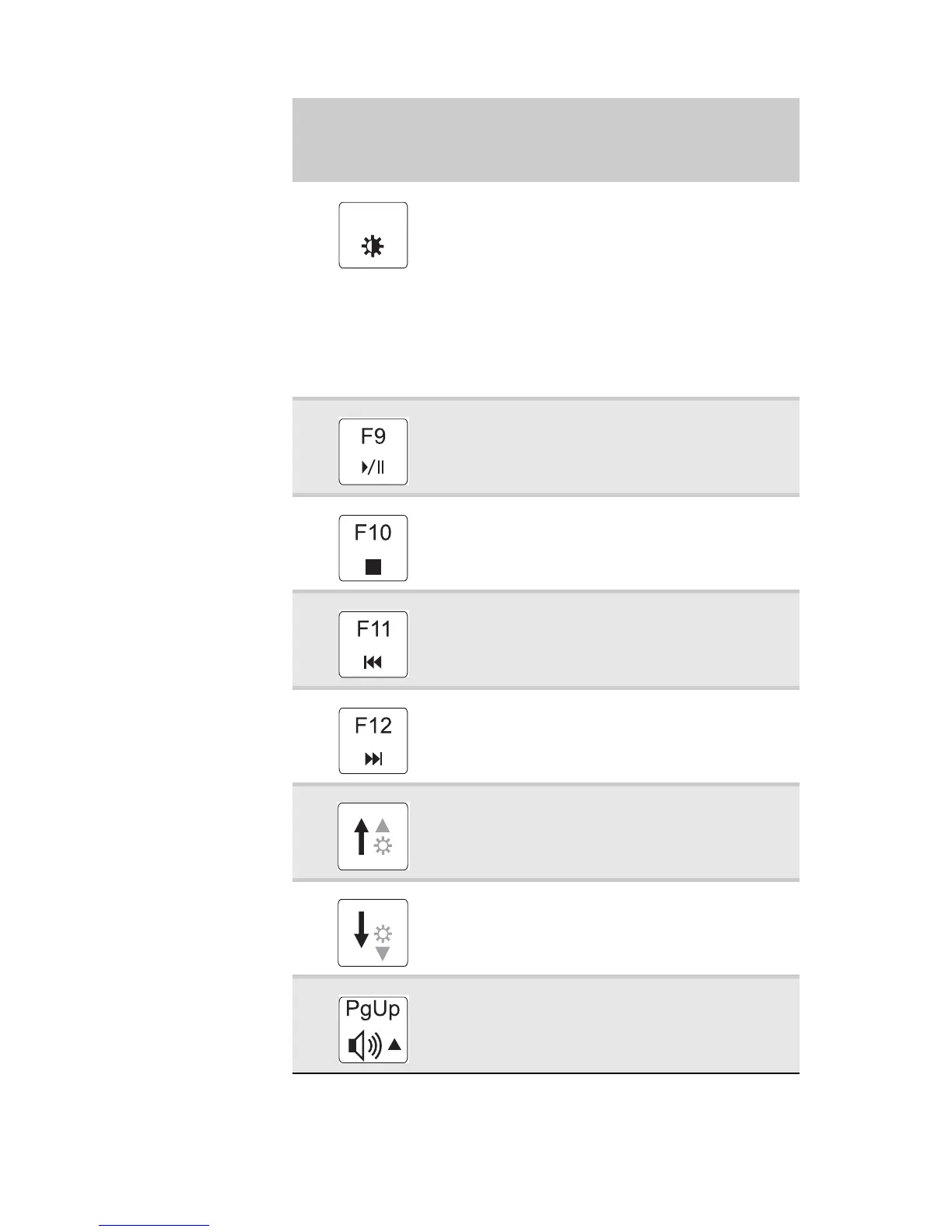
Task: Click the F12 label text
Action: coord(373,726)
